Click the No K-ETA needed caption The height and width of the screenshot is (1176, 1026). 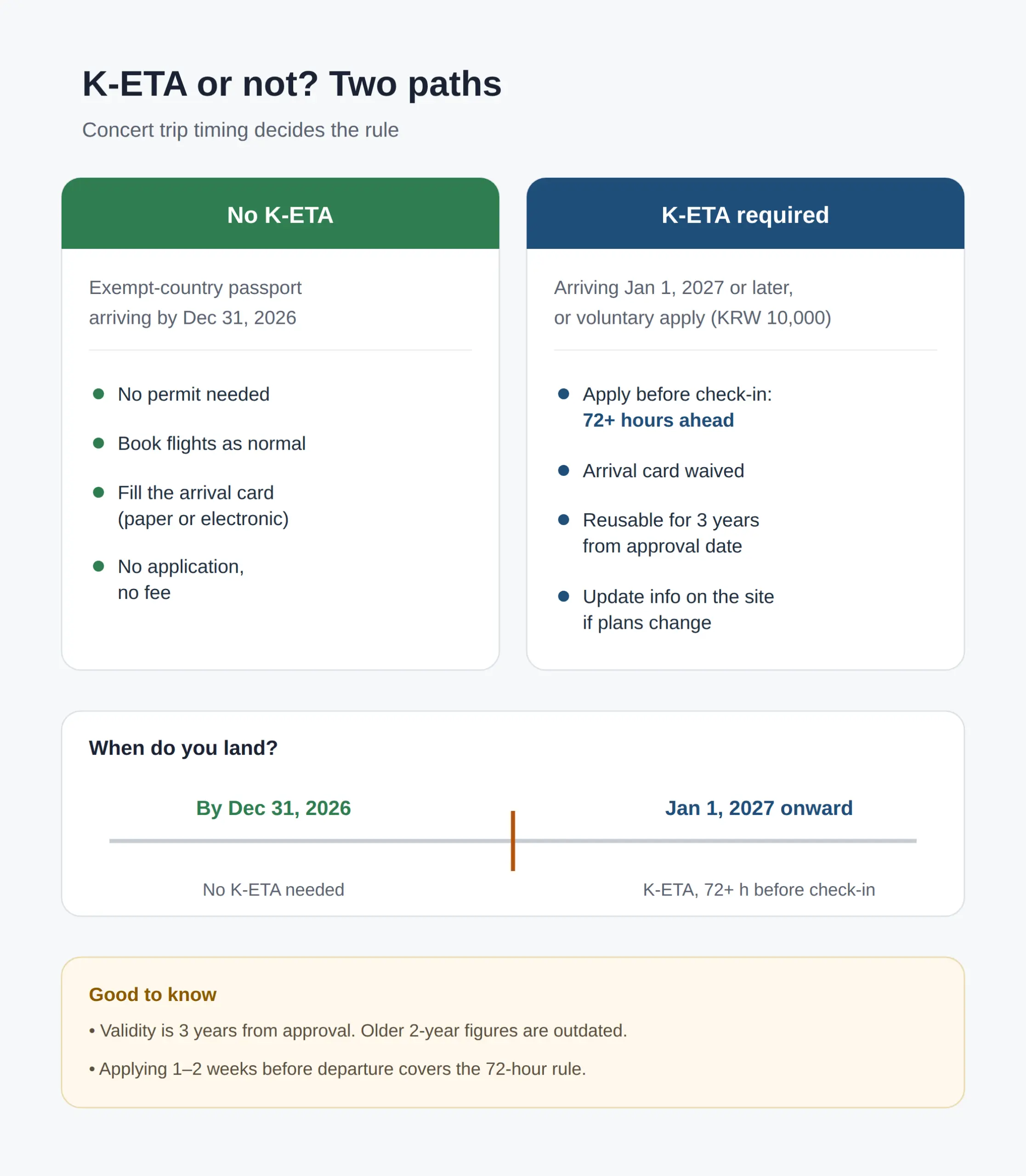tap(274, 890)
